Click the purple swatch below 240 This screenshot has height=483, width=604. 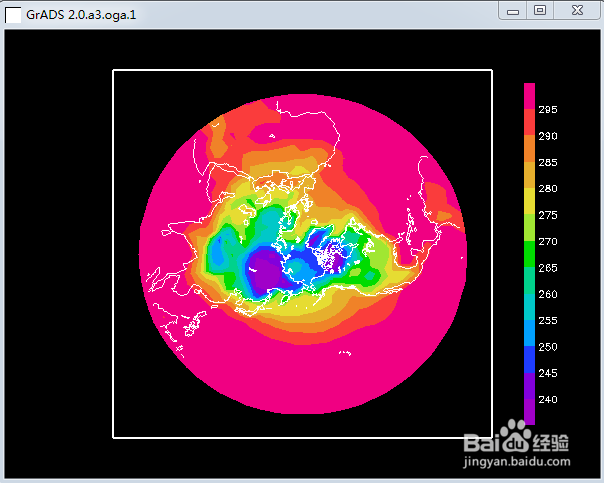pyautogui.click(x=529, y=412)
